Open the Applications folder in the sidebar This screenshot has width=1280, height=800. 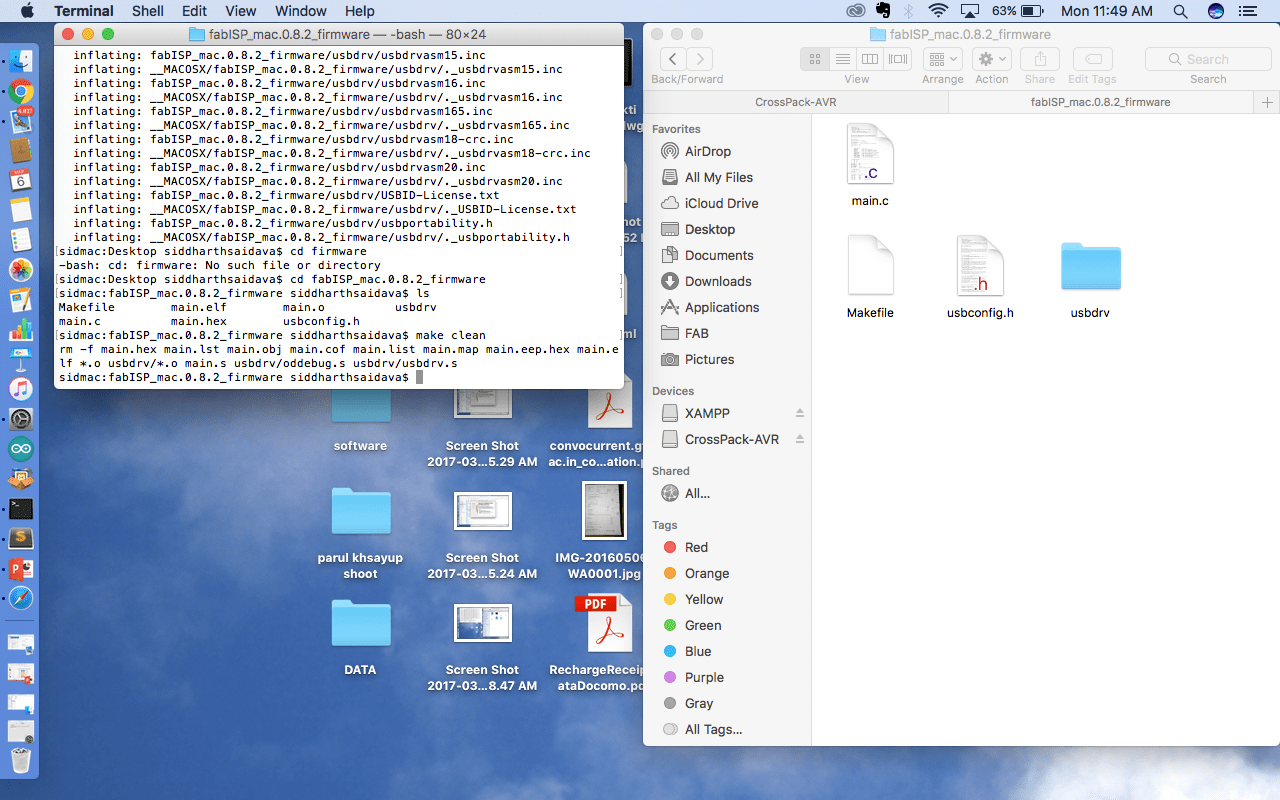722,307
